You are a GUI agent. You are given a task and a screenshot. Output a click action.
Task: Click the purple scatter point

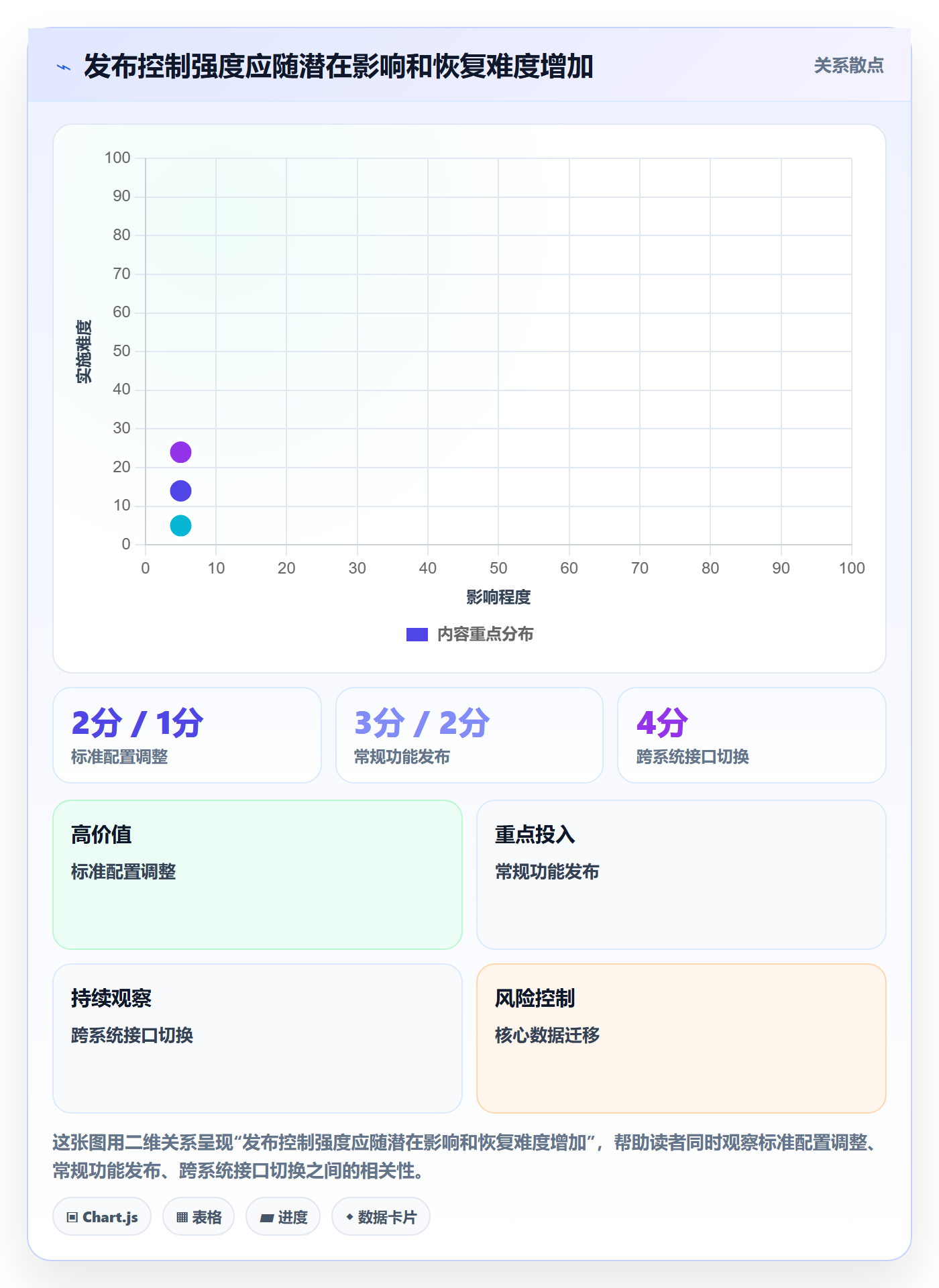pos(180,452)
